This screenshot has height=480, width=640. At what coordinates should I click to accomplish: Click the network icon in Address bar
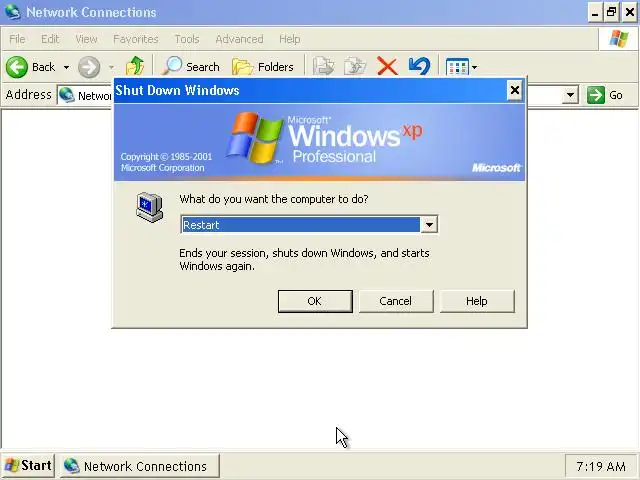click(67, 96)
